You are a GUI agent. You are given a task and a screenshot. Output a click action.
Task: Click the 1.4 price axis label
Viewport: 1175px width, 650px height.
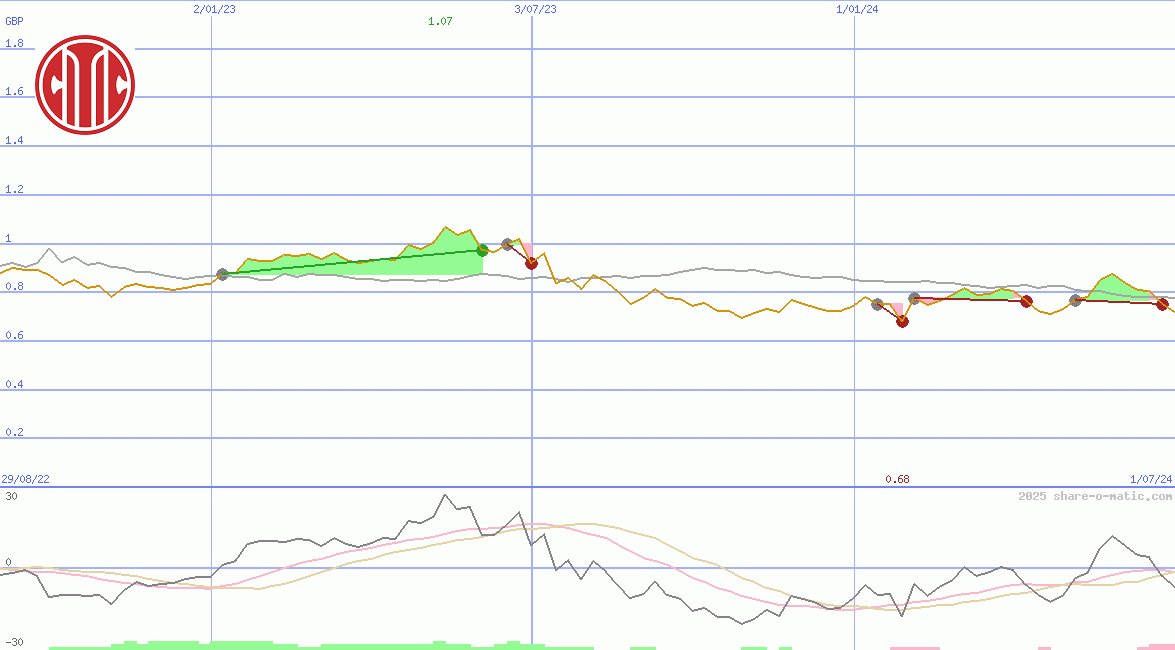(x=14, y=140)
